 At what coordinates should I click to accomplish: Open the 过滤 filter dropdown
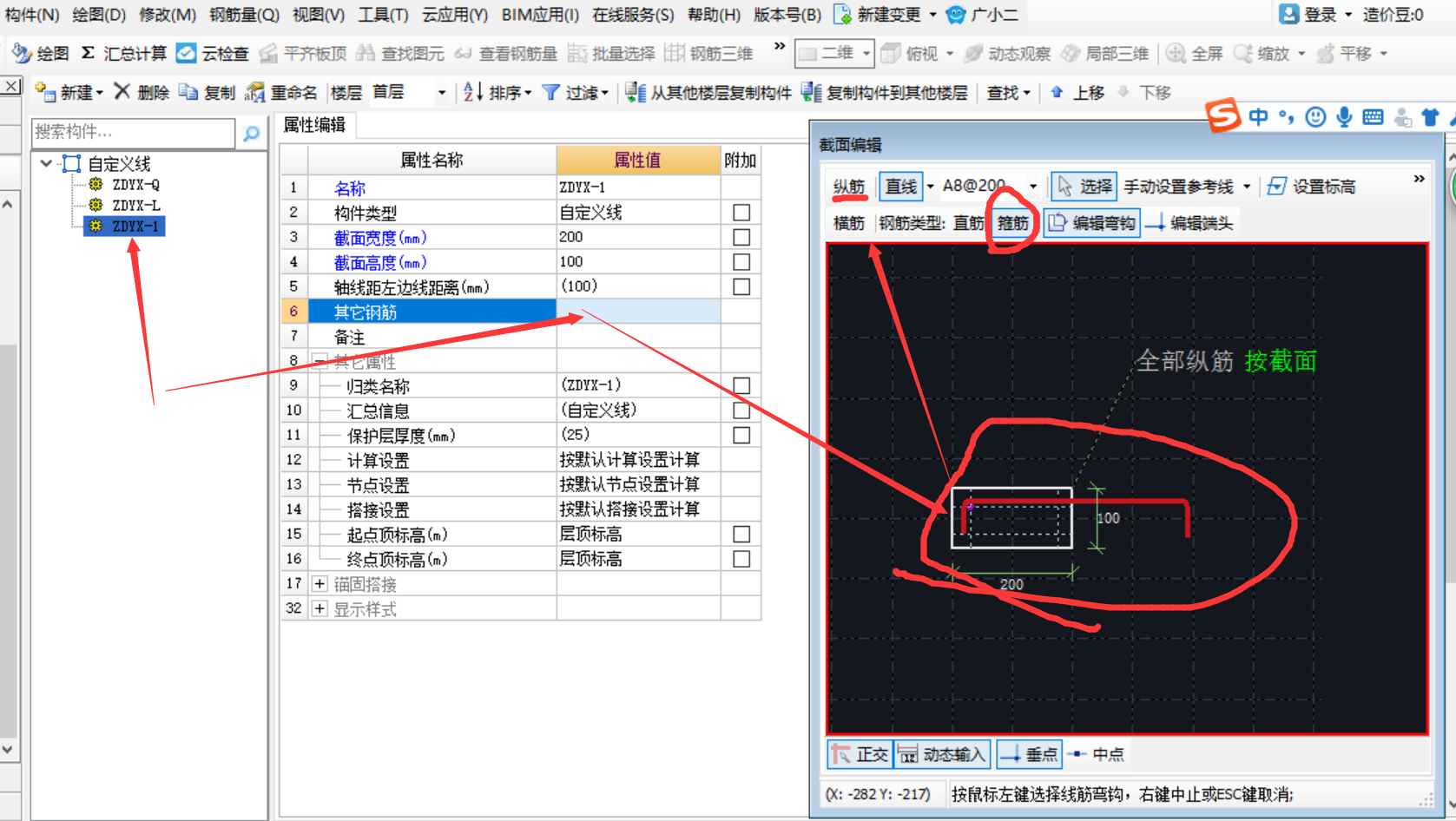[605, 93]
